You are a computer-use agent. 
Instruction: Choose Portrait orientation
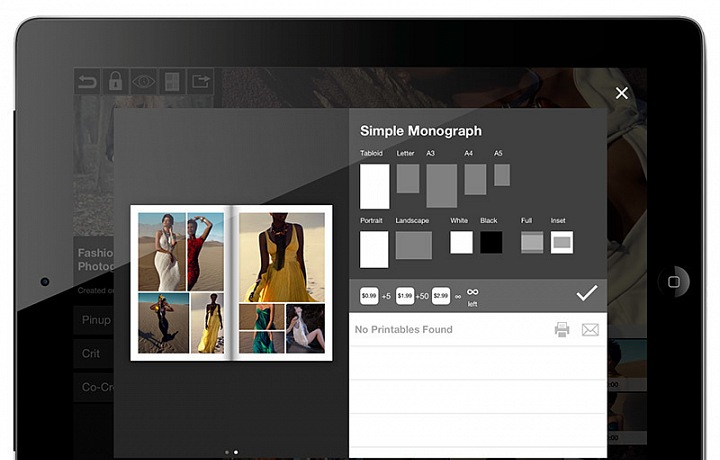(x=374, y=249)
